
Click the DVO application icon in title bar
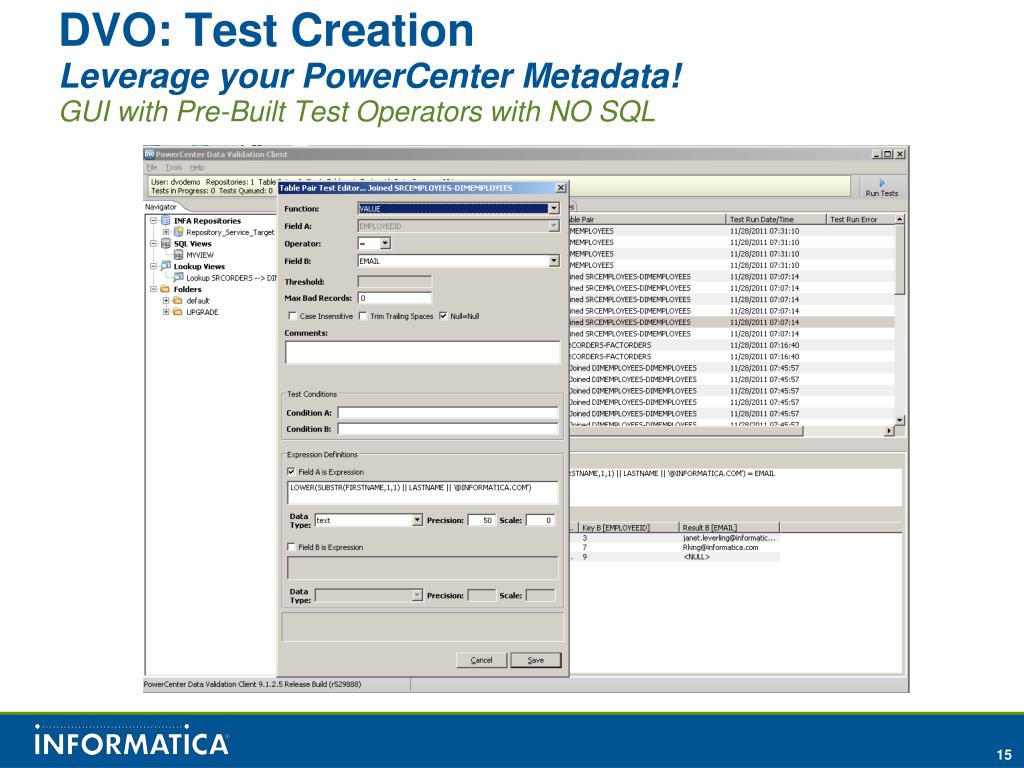click(150, 154)
